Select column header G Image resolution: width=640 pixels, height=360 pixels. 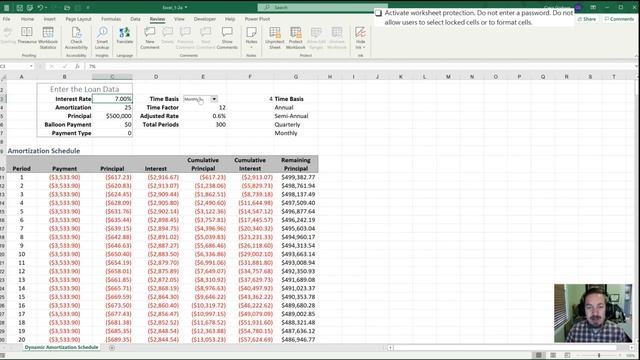tap(296, 77)
